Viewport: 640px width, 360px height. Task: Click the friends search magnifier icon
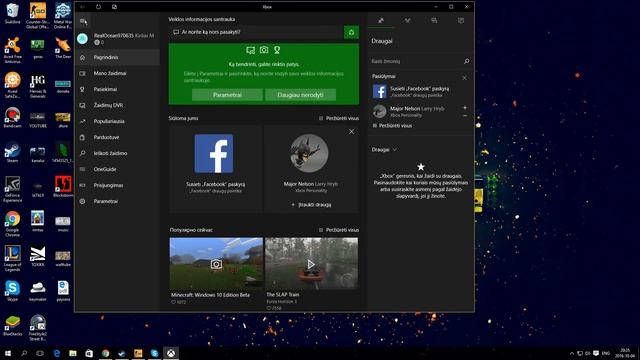click(x=467, y=61)
